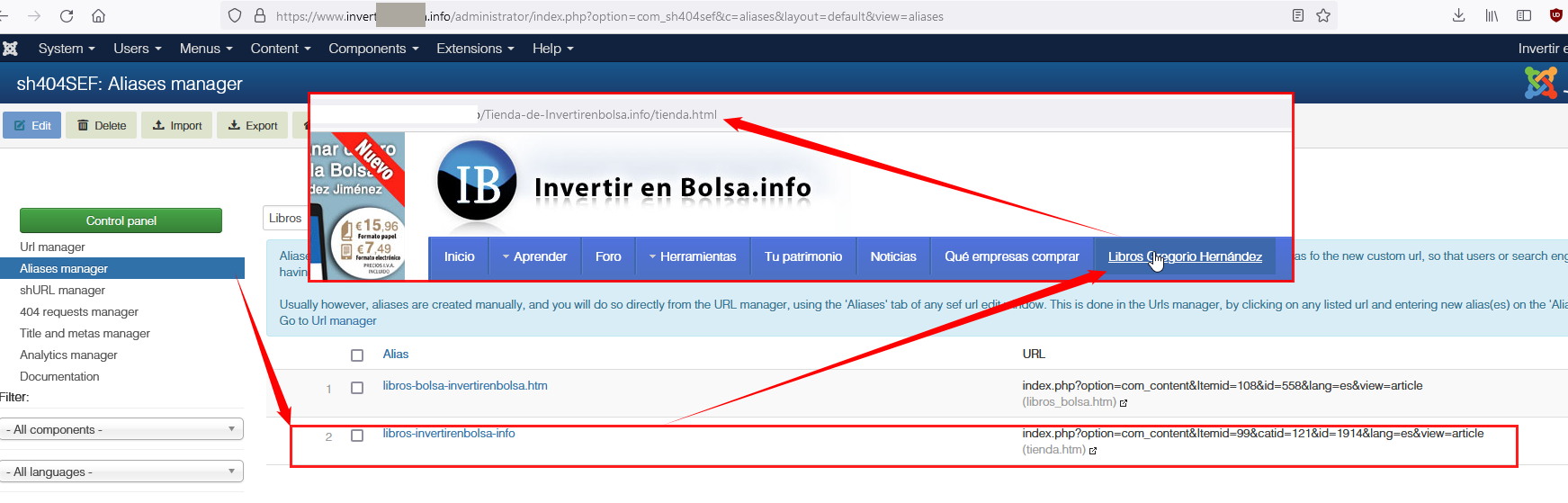Reload the page with browser refresh icon
Image resolution: width=1568 pixels, height=503 pixels.
click(x=67, y=16)
